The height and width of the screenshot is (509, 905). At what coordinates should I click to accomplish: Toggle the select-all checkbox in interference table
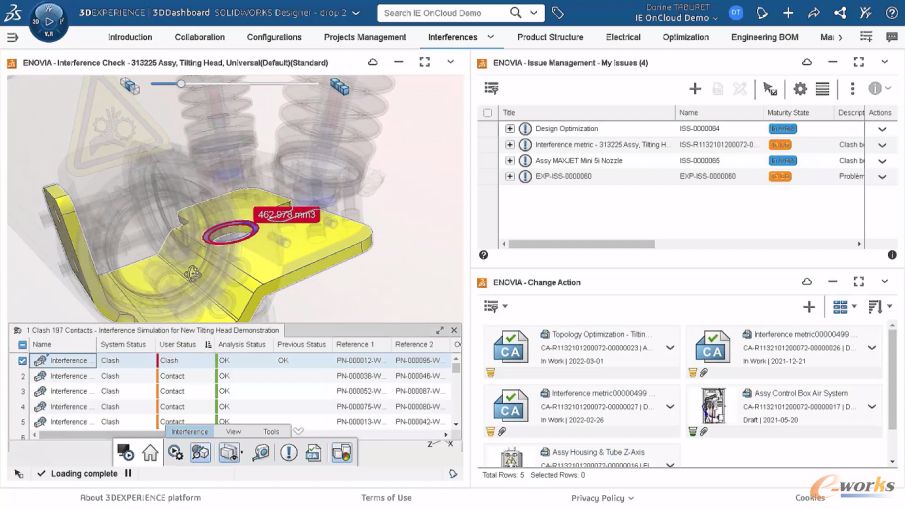[x=23, y=345]
